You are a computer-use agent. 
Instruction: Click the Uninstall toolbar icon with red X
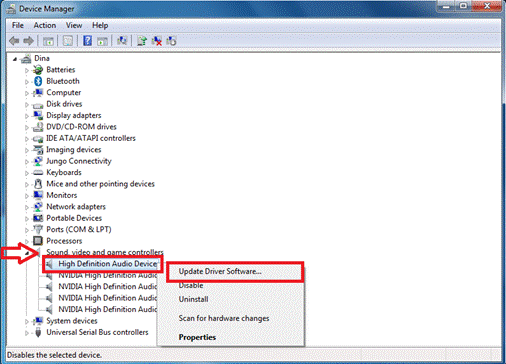(157, 41)
